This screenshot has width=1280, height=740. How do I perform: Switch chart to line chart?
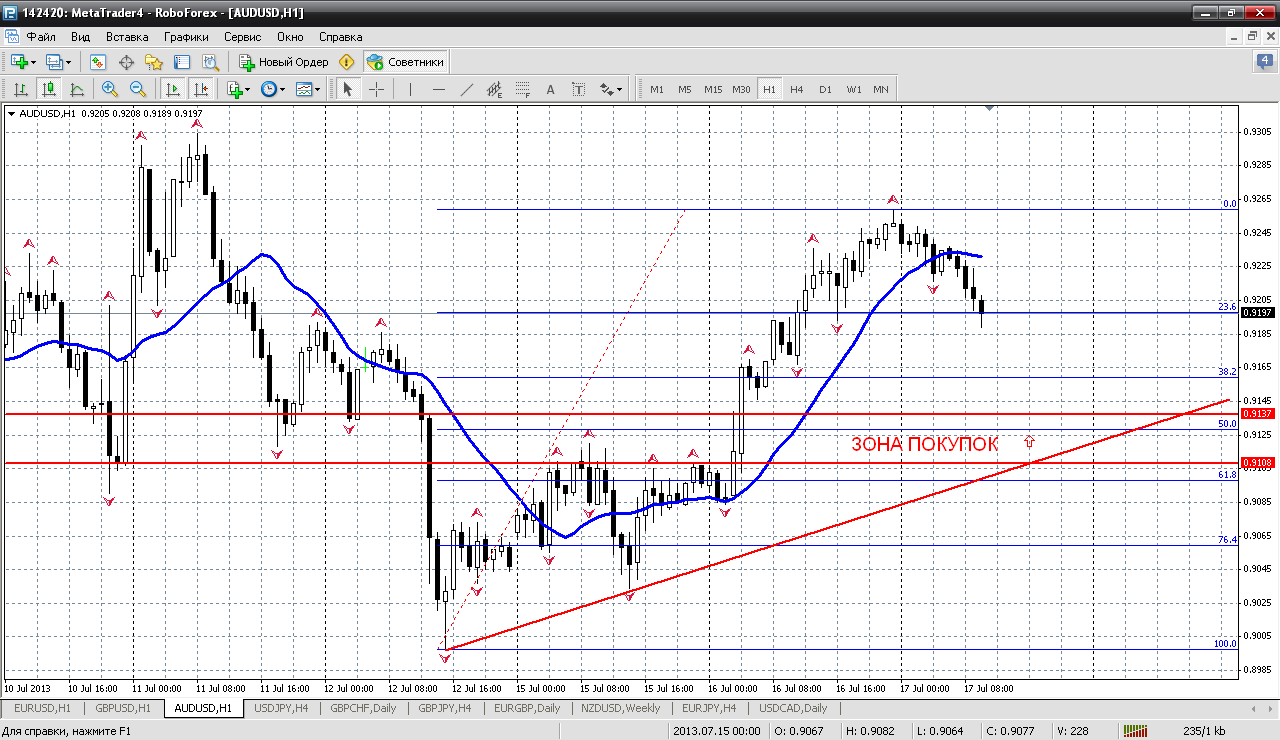click(x=76, y=89)
